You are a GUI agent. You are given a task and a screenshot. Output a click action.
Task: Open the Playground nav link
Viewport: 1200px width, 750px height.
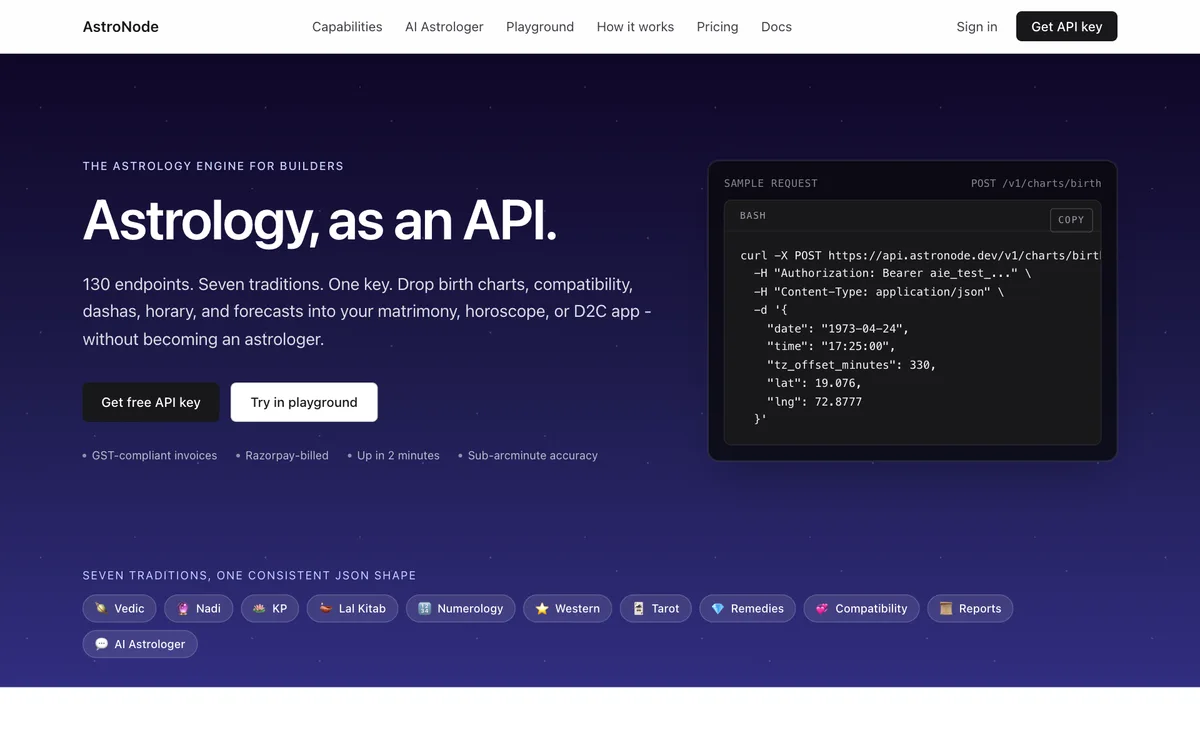(x=540, y=27)
